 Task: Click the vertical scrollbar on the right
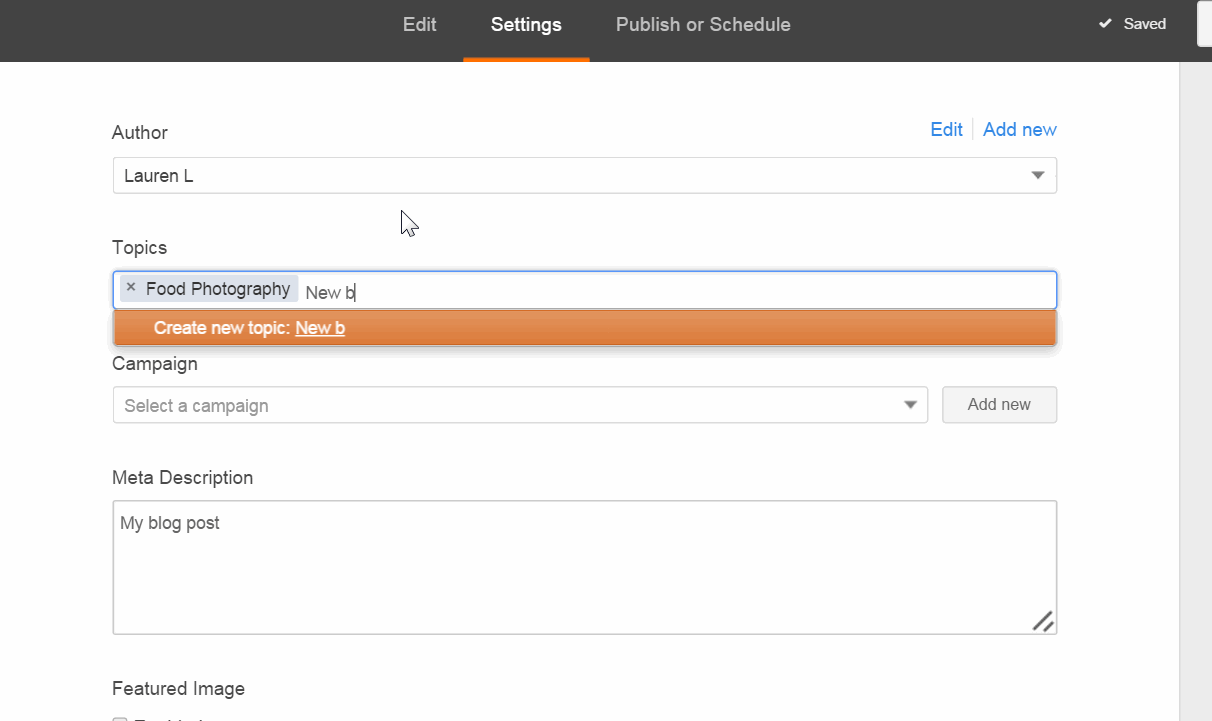pos(1195,390)
